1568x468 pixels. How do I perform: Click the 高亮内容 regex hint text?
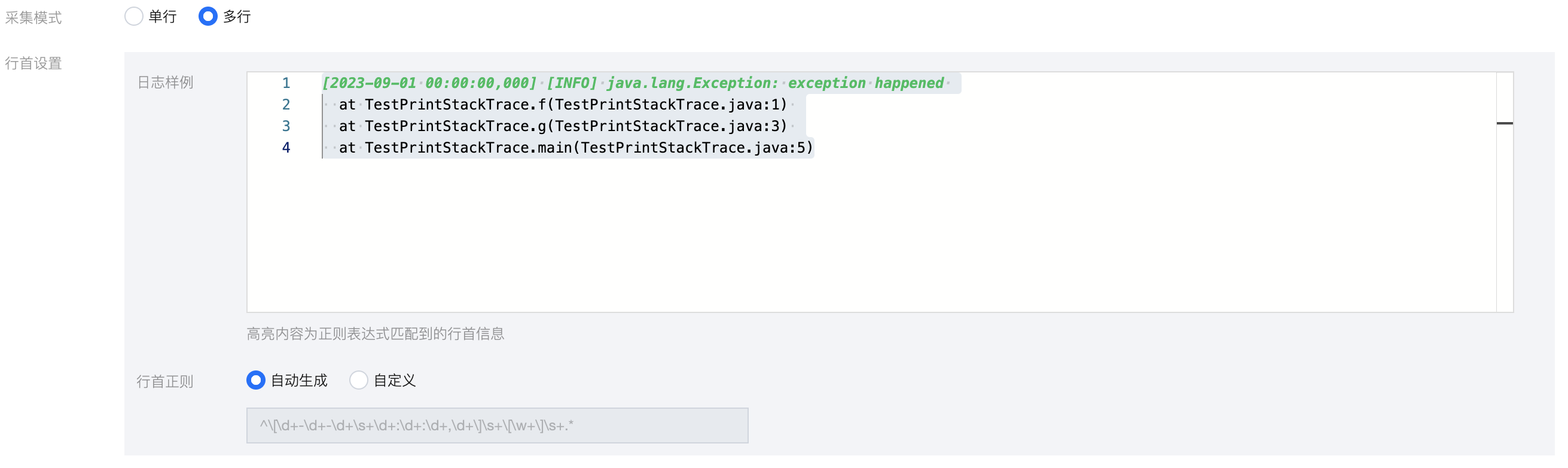click(x=375, y=334)
